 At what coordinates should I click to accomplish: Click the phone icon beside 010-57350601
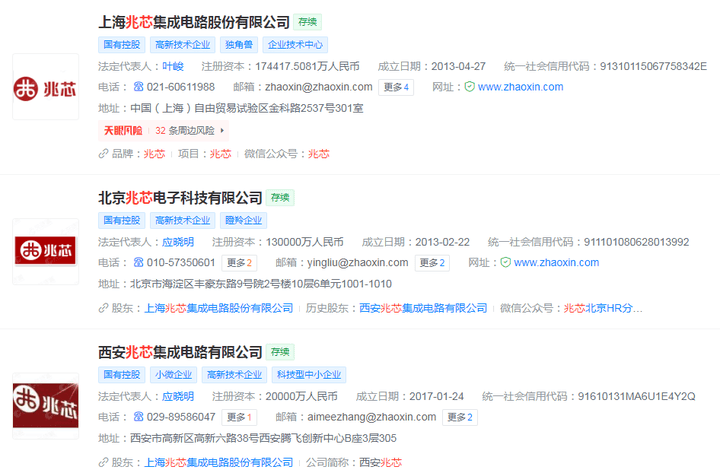tap(138, 262)
